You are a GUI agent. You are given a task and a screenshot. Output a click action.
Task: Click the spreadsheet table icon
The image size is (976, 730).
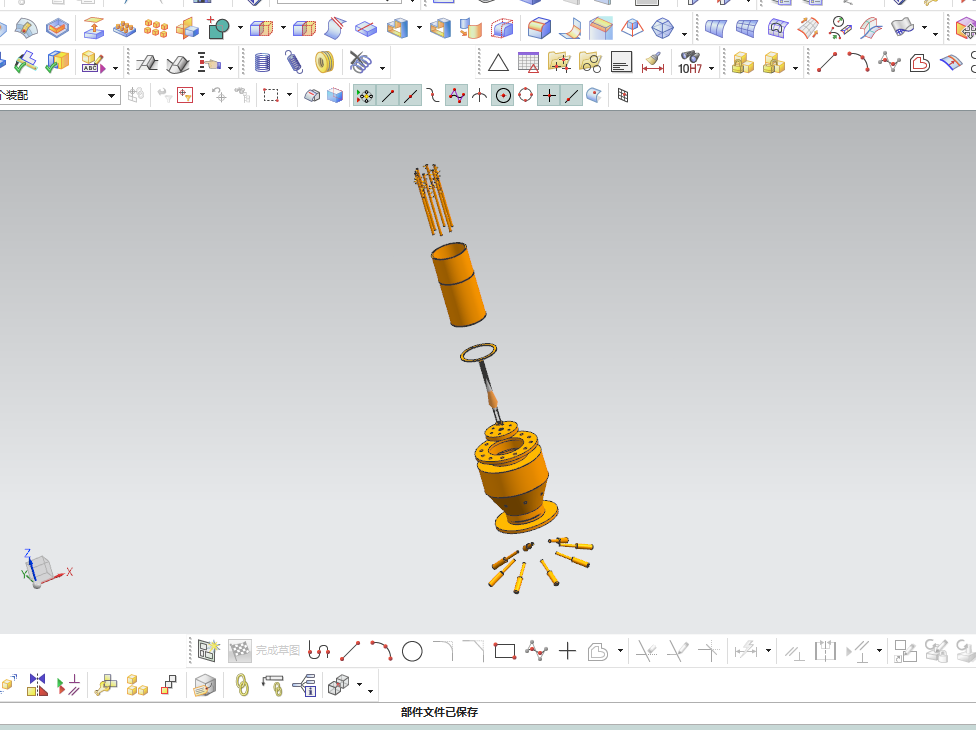point(528,62)
